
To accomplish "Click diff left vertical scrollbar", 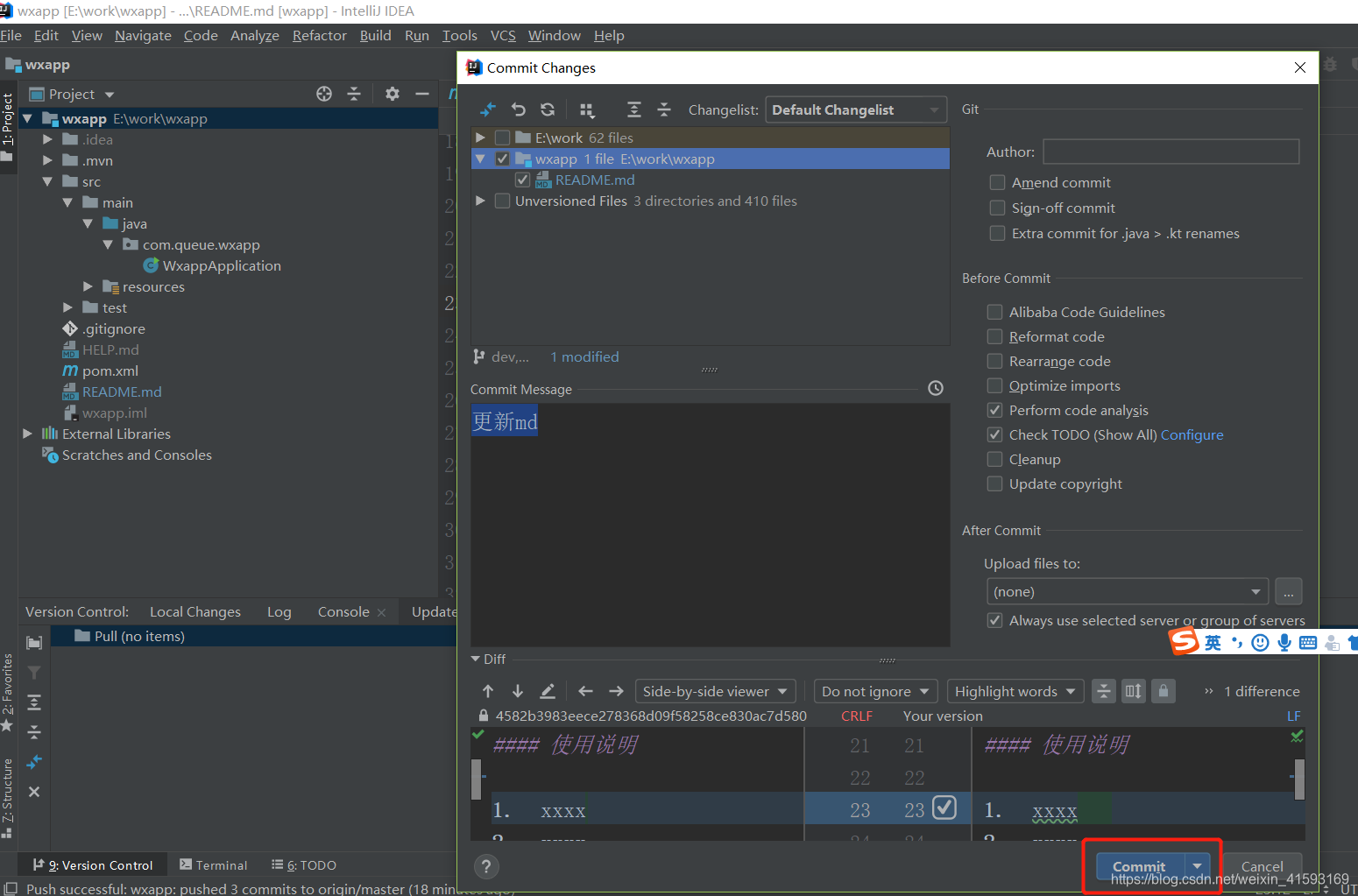I will tap(476, 780).
